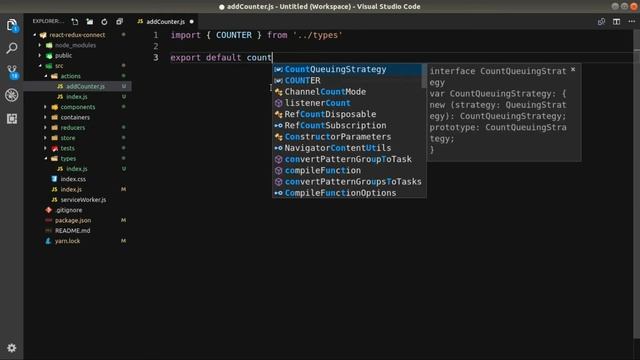Select ChannelCountMode suggestion
This screenshot has width=640, height=360.
click(347, 92)
